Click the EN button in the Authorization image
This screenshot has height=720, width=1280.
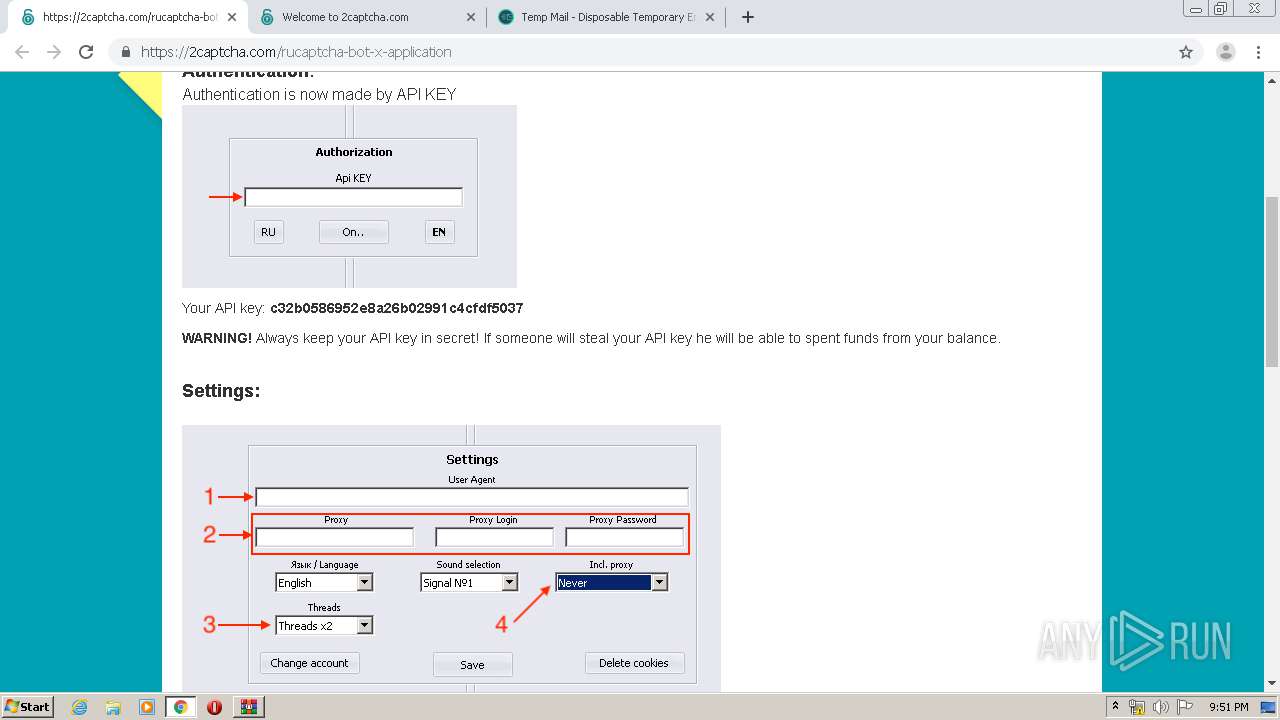pyautogui.click(x=438, y=232)
